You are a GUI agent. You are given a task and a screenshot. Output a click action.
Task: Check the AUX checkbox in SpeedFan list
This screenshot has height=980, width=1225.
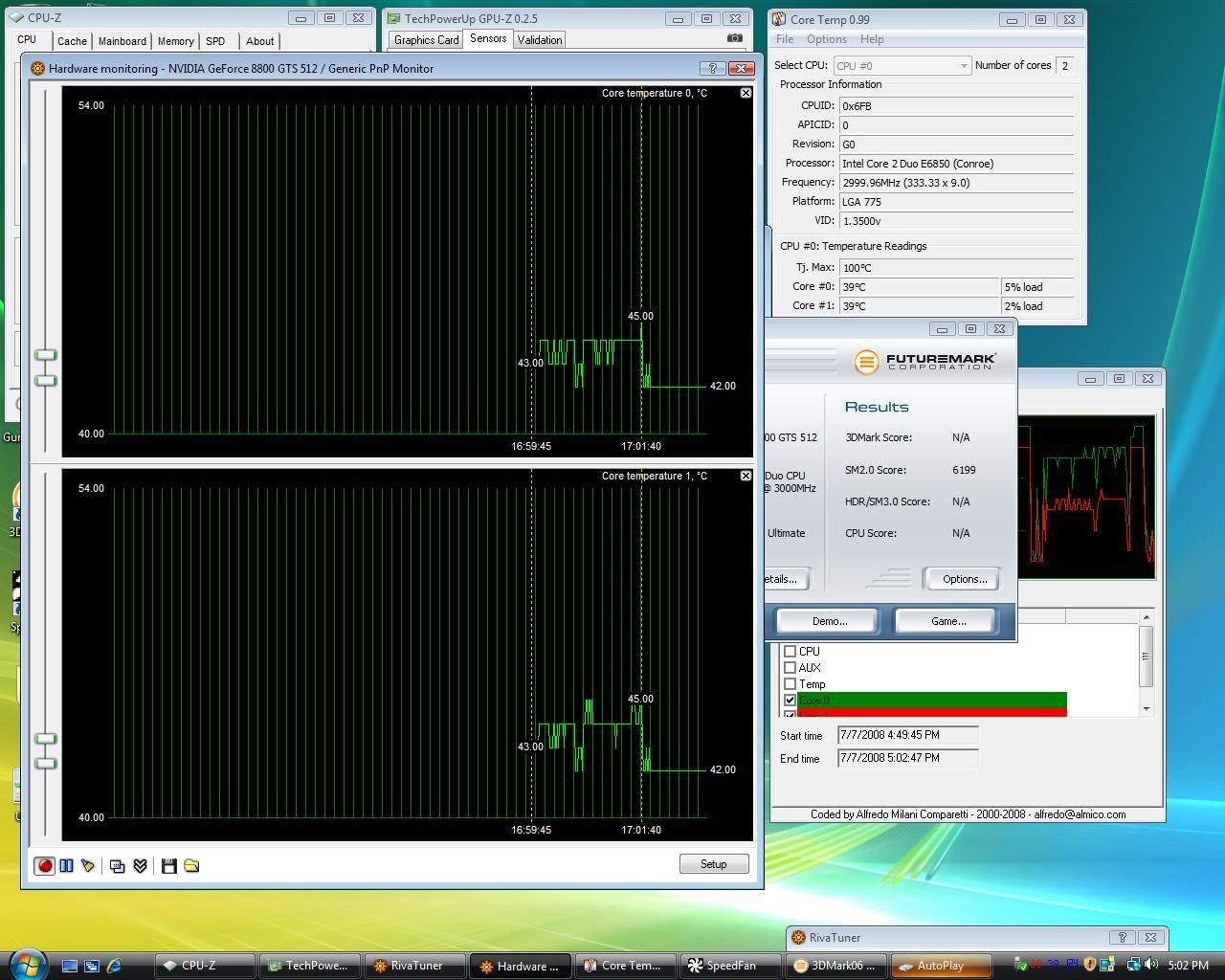tap(791, 668)
